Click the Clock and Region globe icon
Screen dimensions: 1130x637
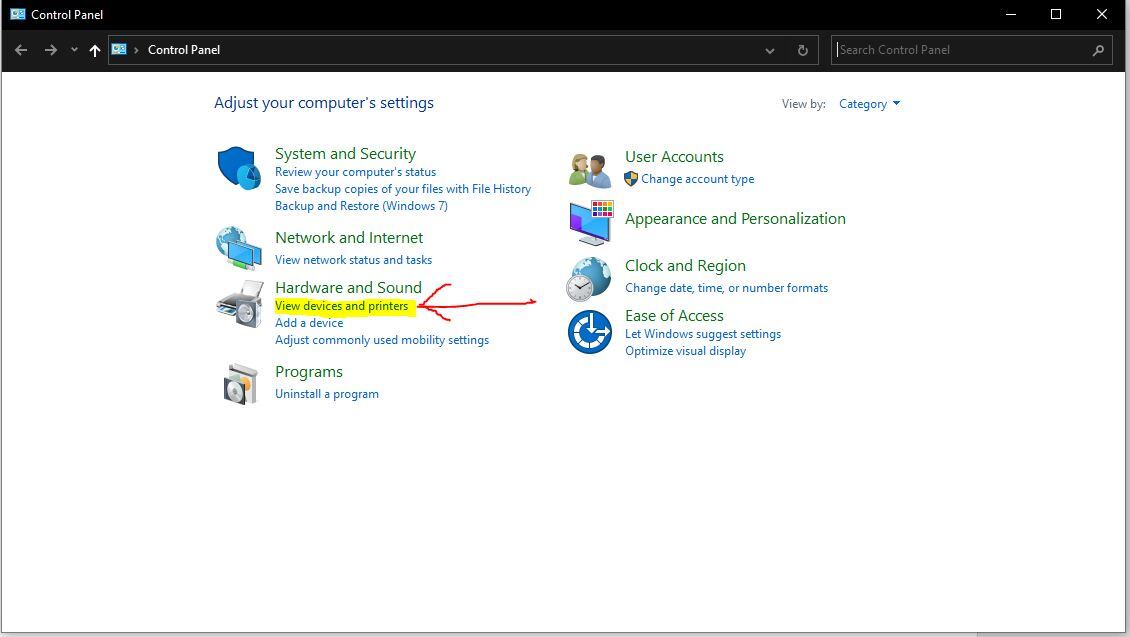pos(589,279)
